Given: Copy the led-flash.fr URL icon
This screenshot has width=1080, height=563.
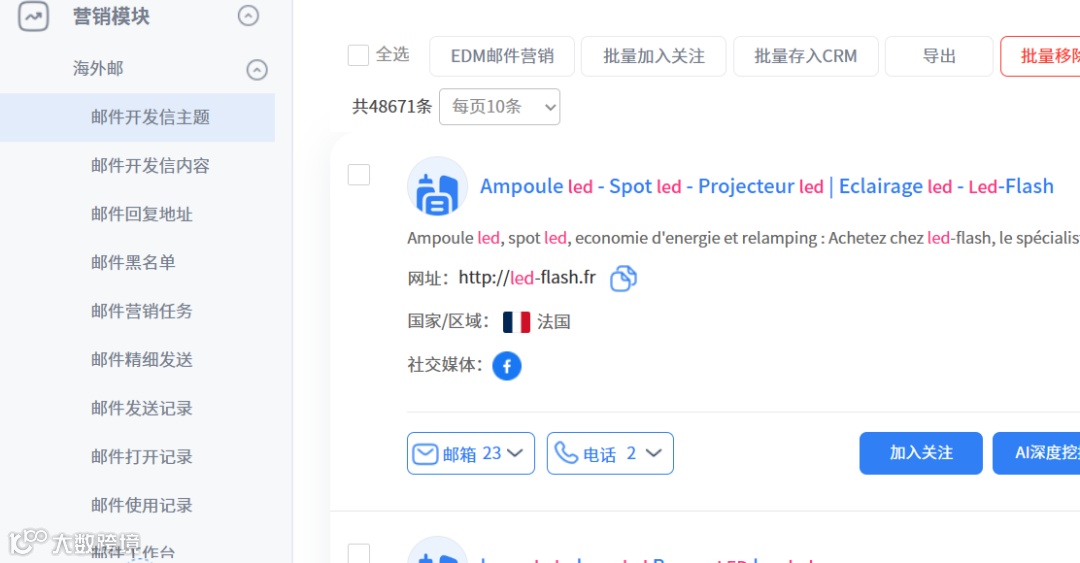Looking at the screenshot, I should tap(623, 278).
